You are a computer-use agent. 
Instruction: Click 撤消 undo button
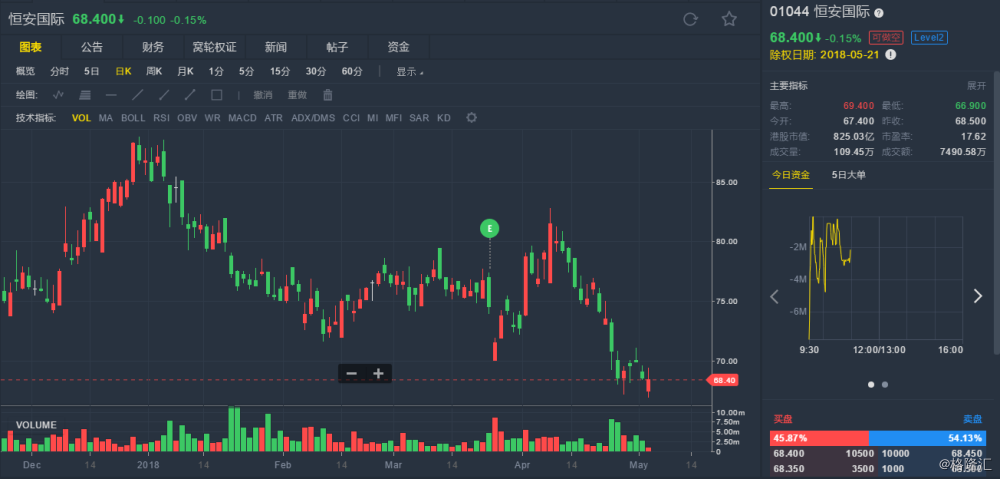tap(263, 95)
